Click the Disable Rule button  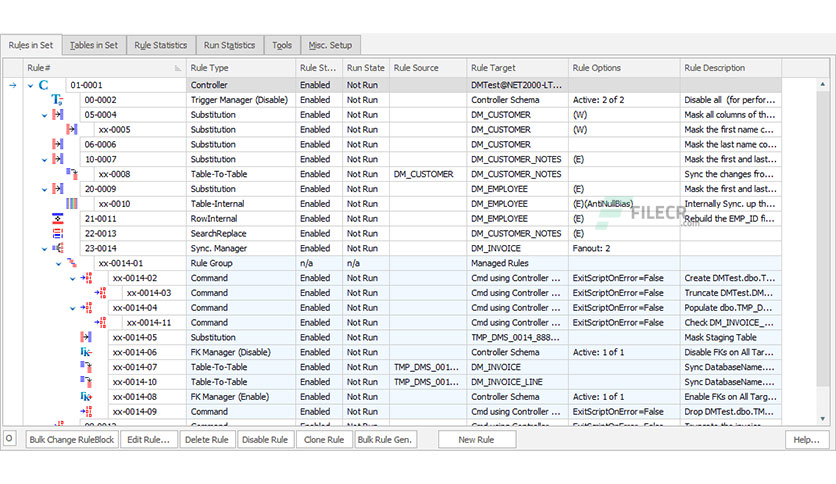(x=265, y=440)
